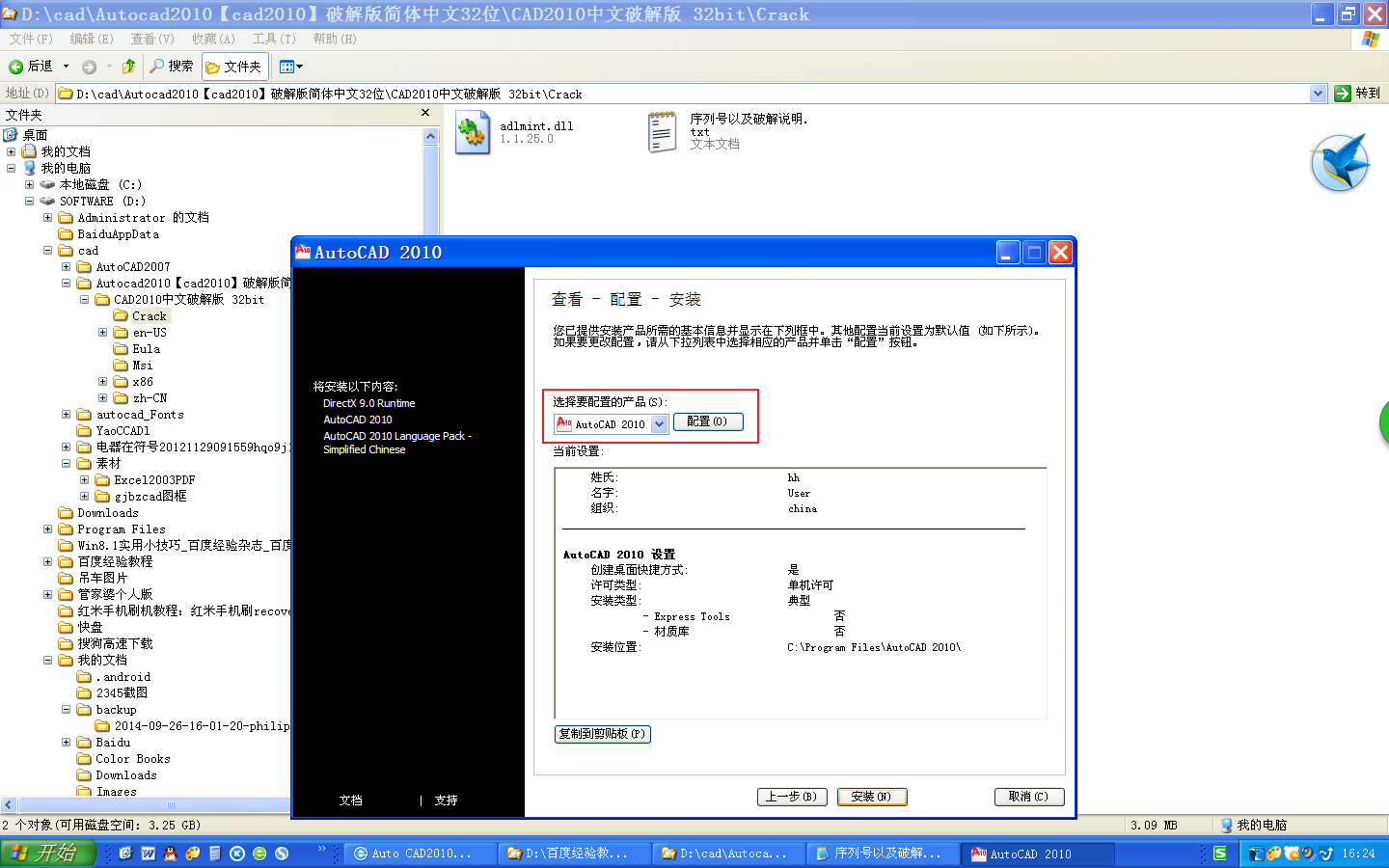Click 复制到剪贴板(P) copy button
Screen dimensions: 1389x868
click(x=603, y=734)
